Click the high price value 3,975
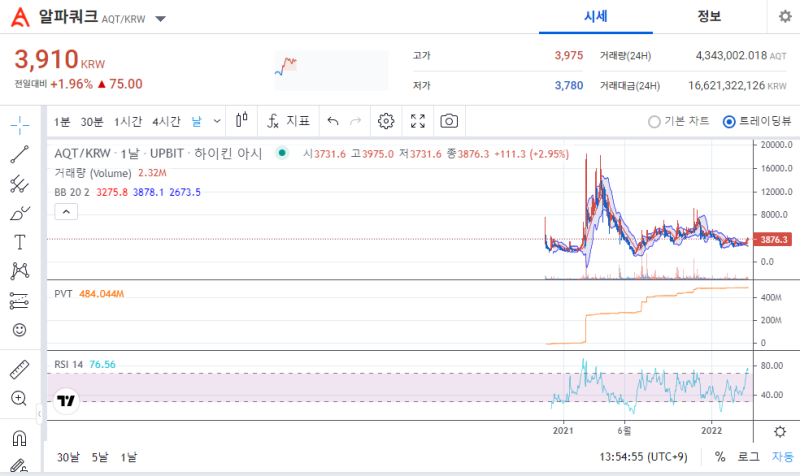 point(568,55)
